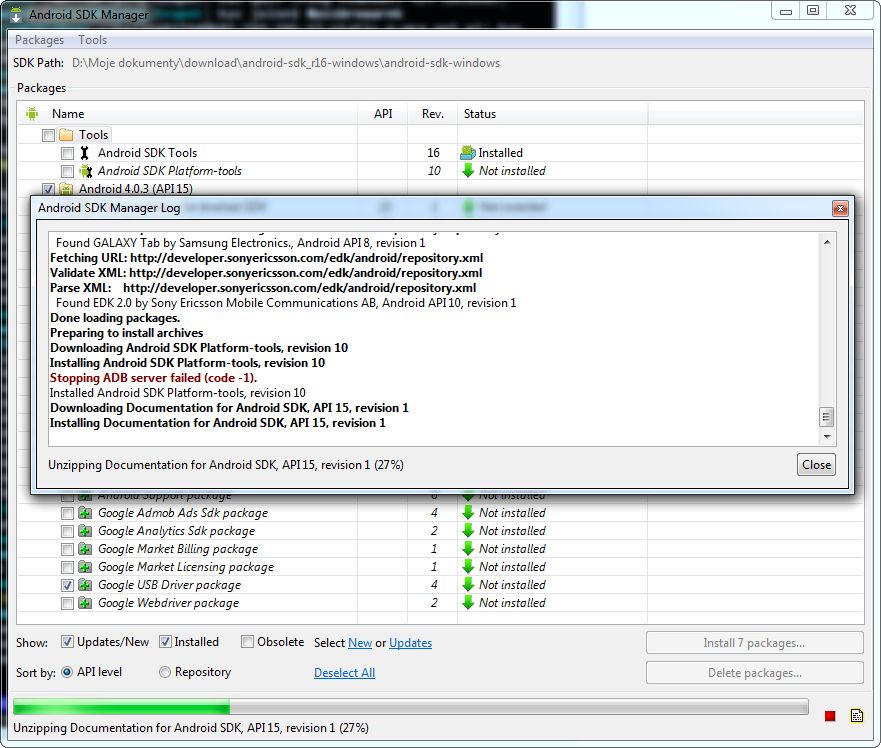Click green arrow status for Google Admob Ads
Viewport: 881px width, 748px height.
click(467, 513)
